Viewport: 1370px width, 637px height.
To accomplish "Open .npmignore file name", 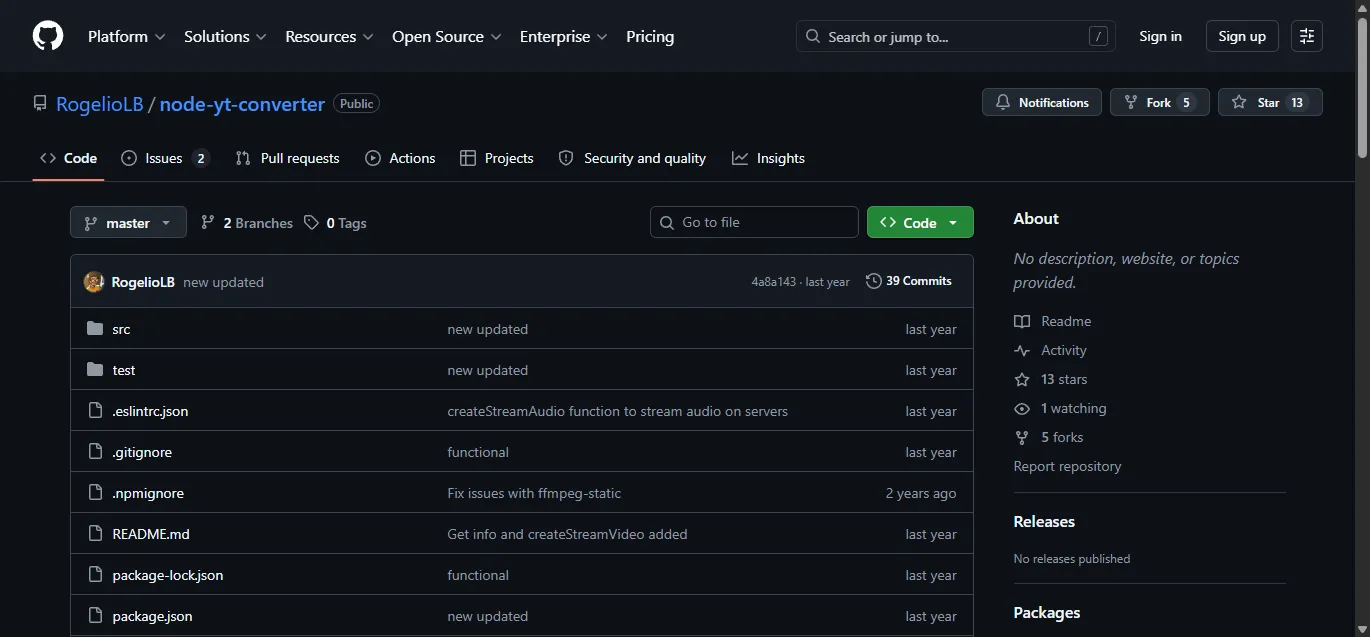I will pos(148,493).
